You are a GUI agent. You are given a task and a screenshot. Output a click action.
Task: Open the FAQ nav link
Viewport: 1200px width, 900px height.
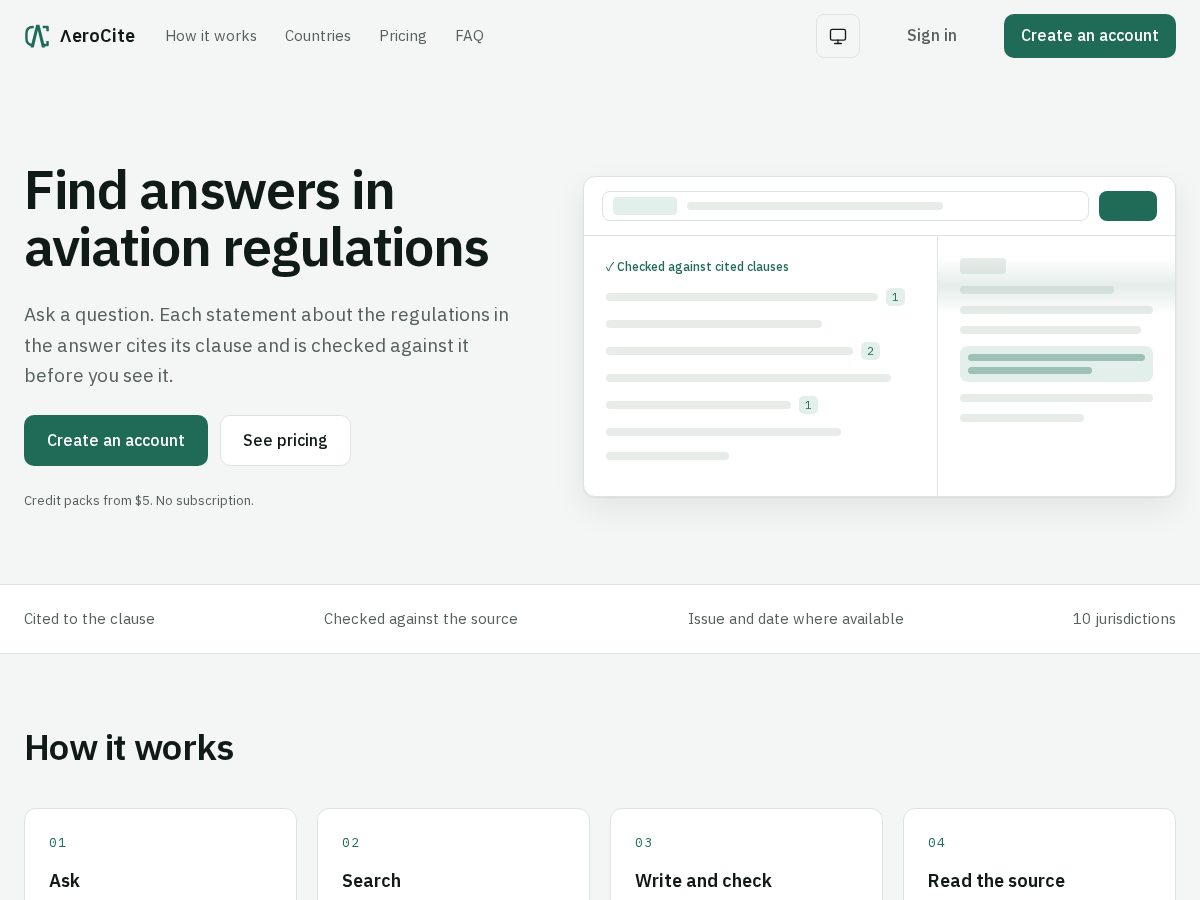tap(469, 36)
